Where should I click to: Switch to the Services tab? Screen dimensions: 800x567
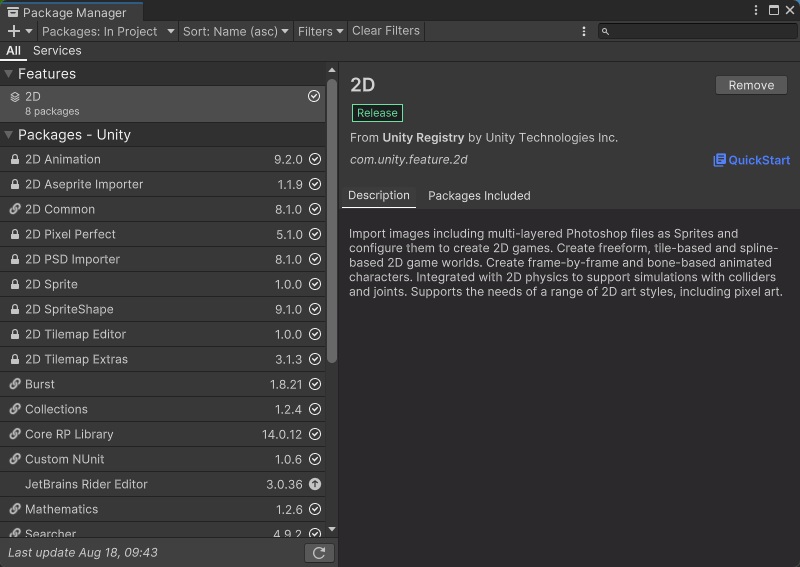57,51
